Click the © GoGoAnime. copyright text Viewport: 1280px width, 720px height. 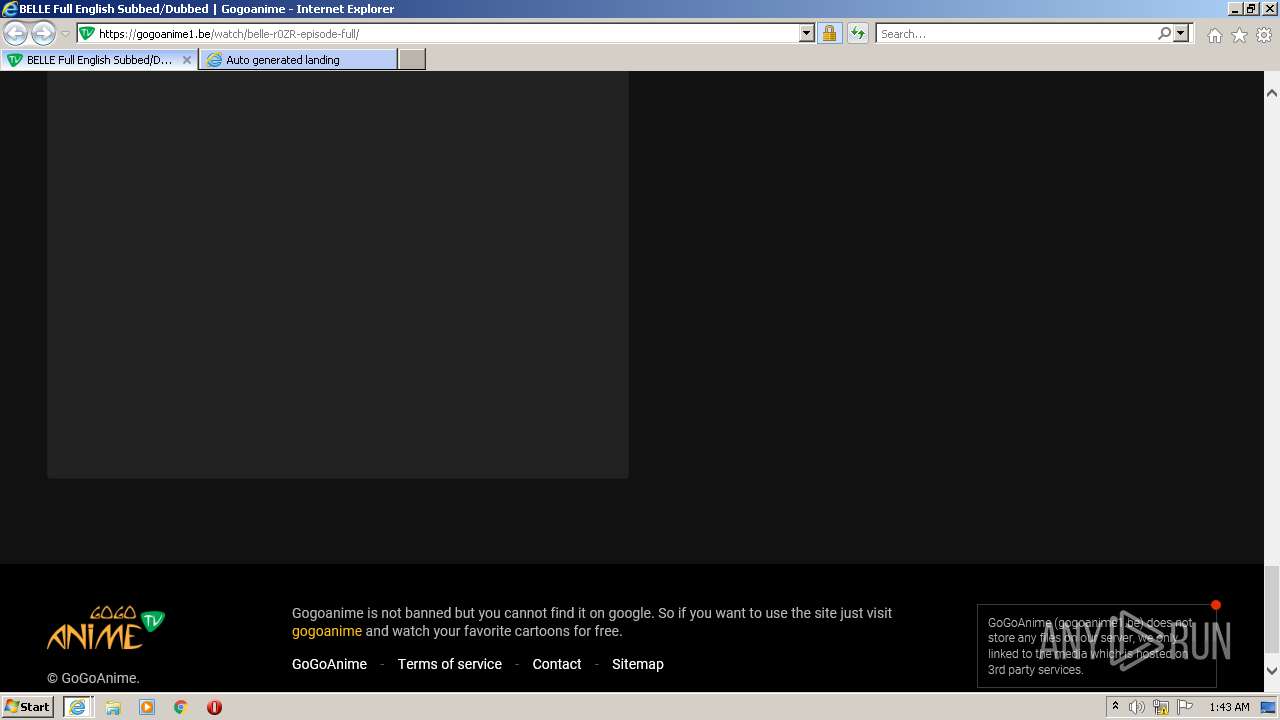pos(93,678)
